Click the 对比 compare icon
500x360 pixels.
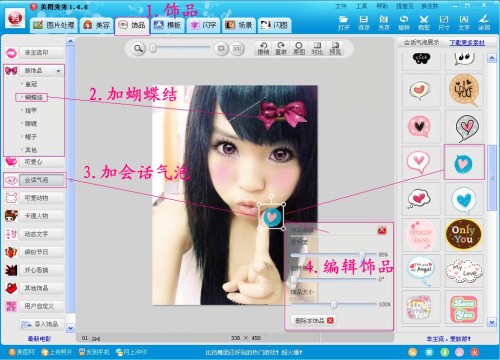[317, 49]
